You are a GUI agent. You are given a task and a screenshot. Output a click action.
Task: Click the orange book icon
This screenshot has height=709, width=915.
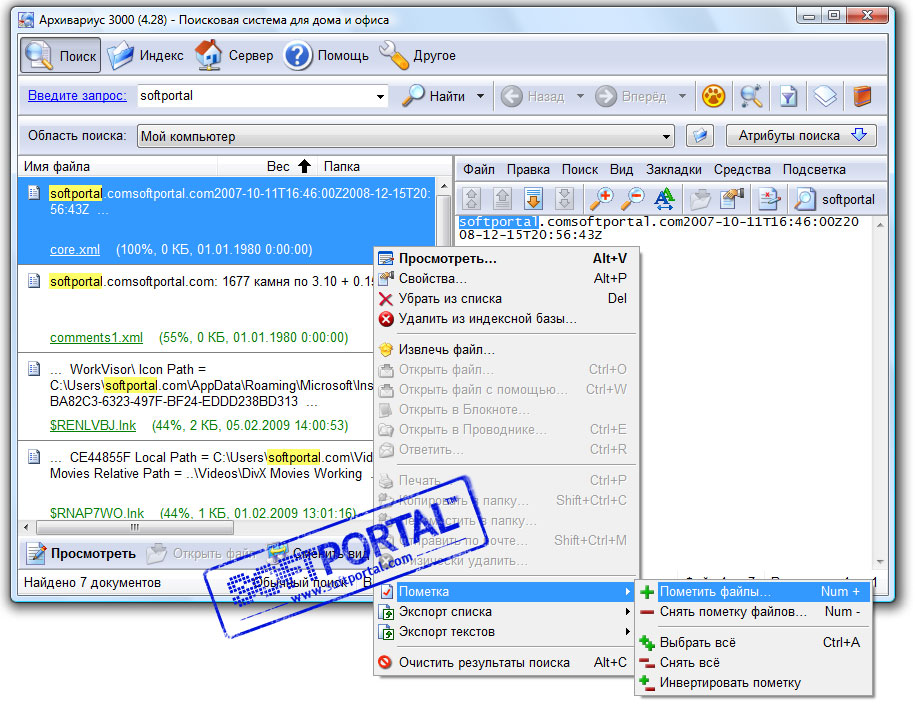click(x=862, y=96)
